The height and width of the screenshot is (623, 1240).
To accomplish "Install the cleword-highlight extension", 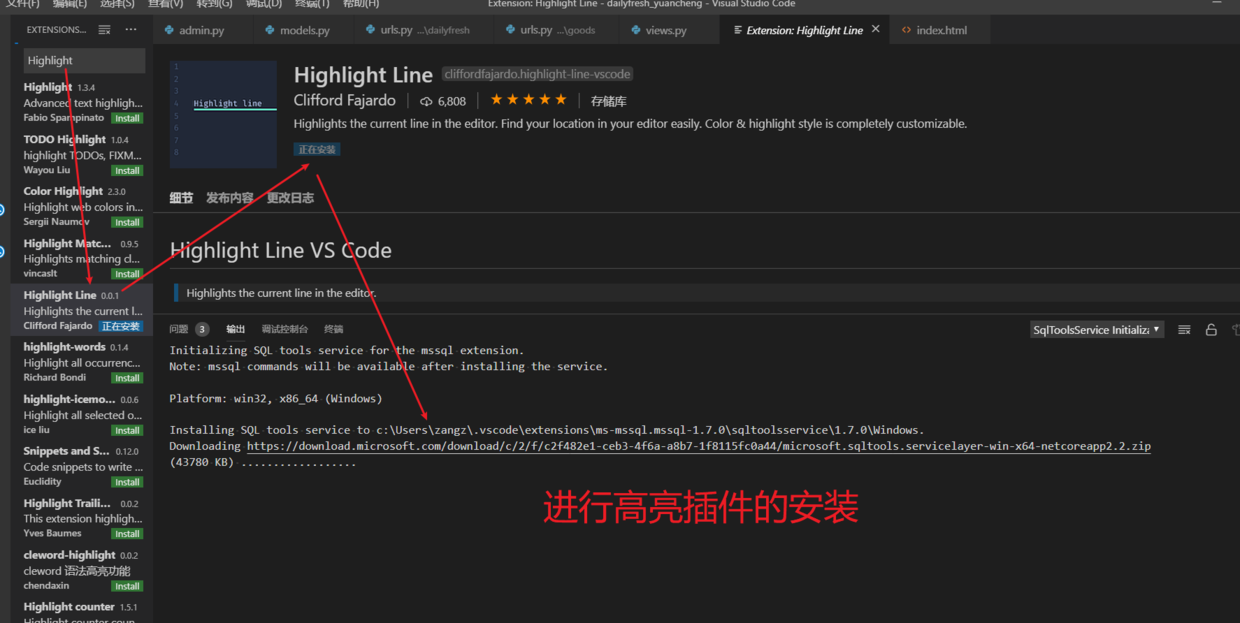I will [127, 586].
